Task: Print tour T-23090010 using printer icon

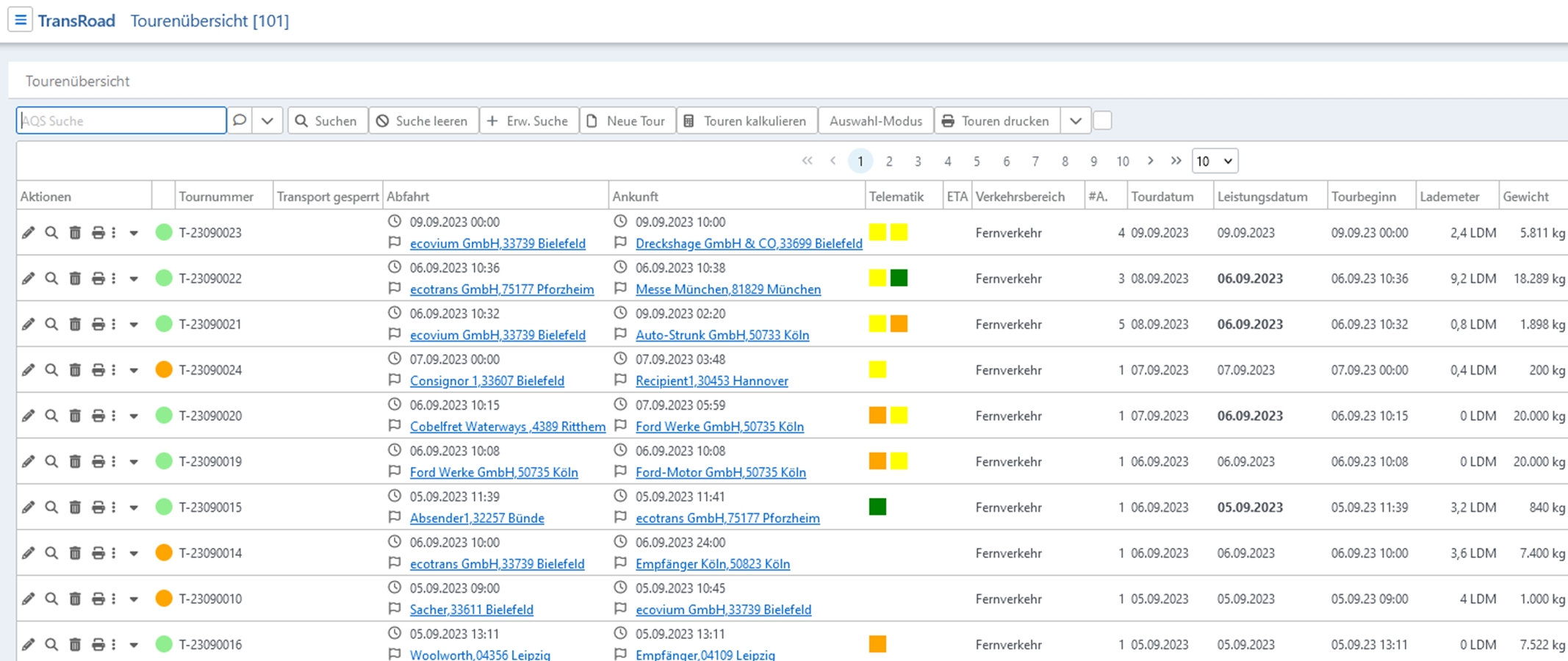Action: coord(98,599)
